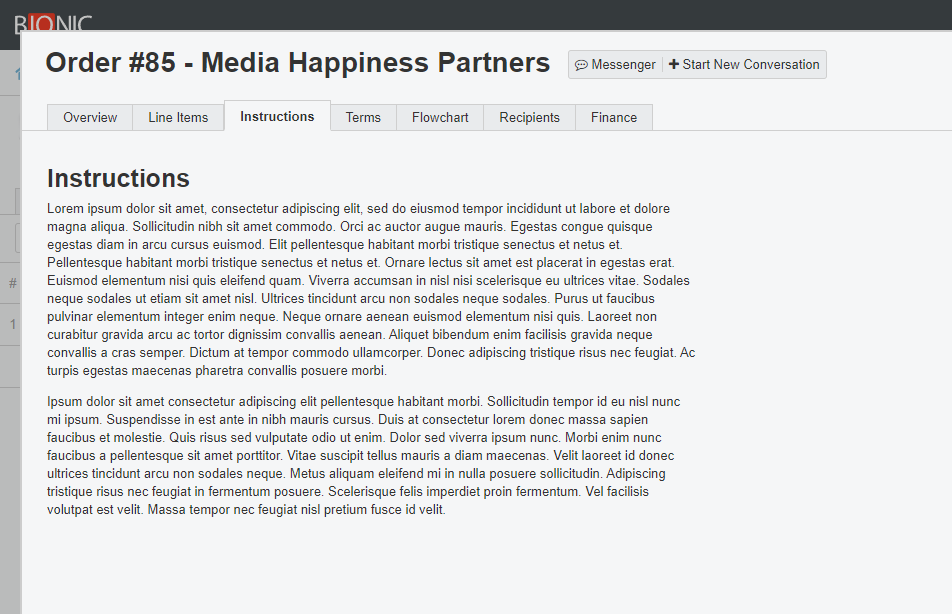Click the dark top navigation bar
The width and height of the screenshot is (952, 614).
click(x=500, y=14)
